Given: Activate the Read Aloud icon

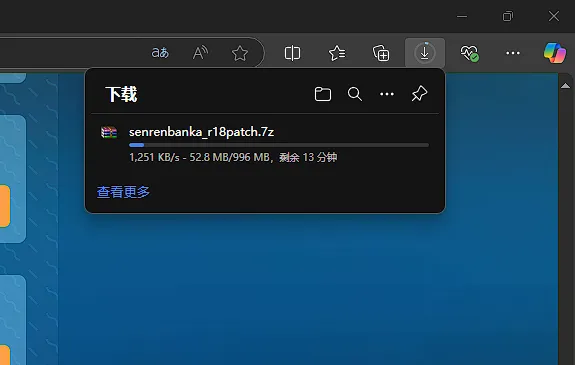Looking at the screenshot, I should point(200,53).
